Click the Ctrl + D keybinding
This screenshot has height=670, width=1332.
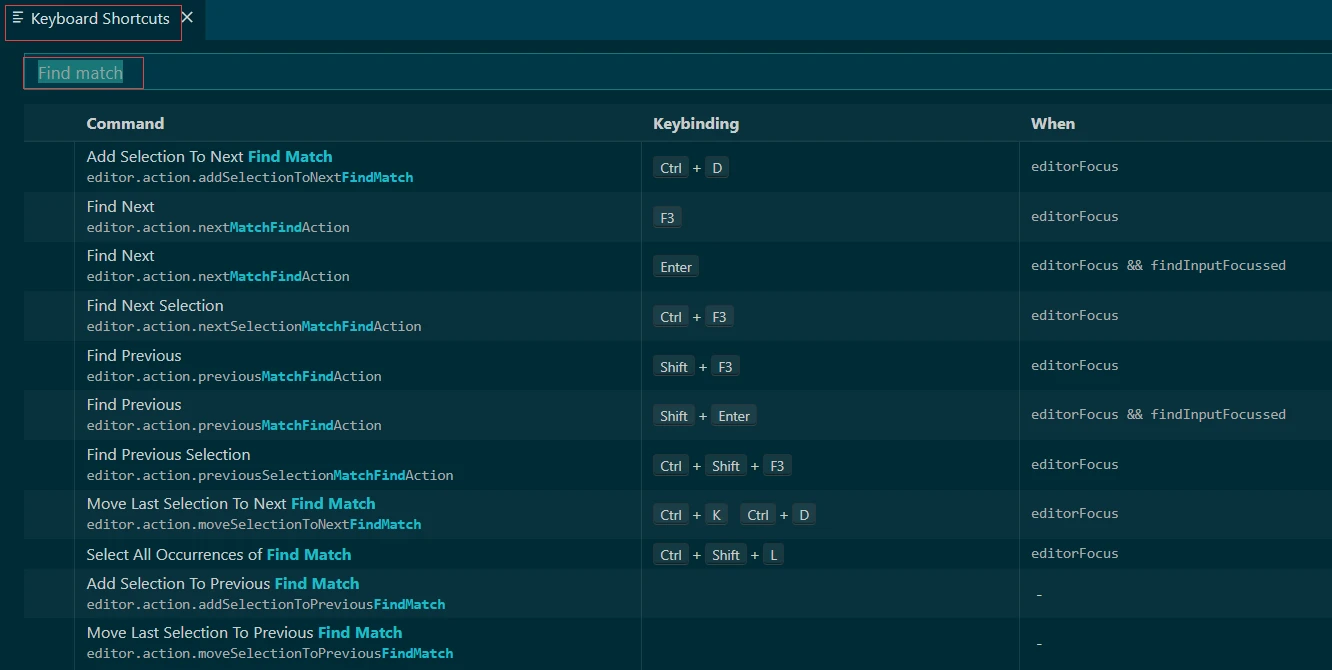(691, 168)
